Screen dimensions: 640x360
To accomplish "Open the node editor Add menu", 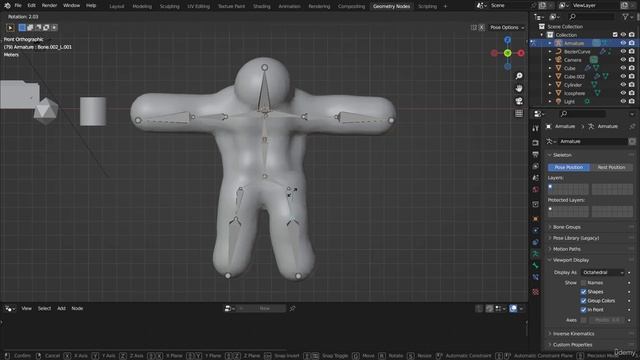I will [x=61, y=309].
